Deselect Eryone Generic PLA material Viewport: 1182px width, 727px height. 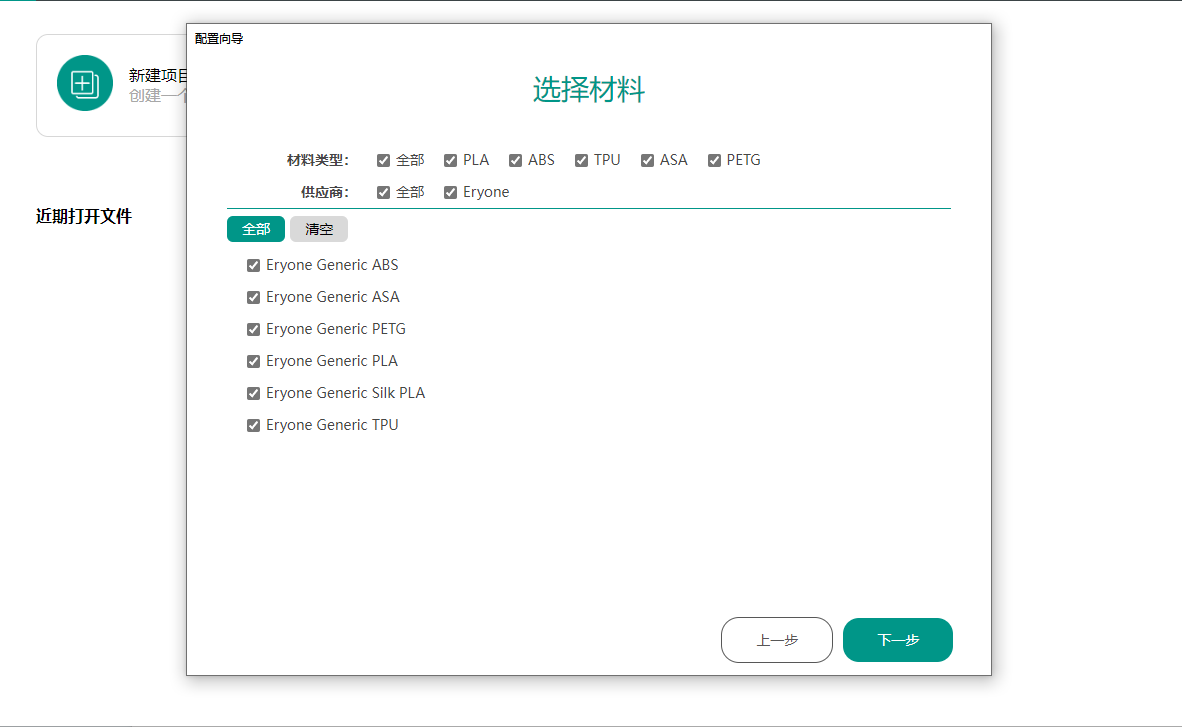[x=253, y=361]
